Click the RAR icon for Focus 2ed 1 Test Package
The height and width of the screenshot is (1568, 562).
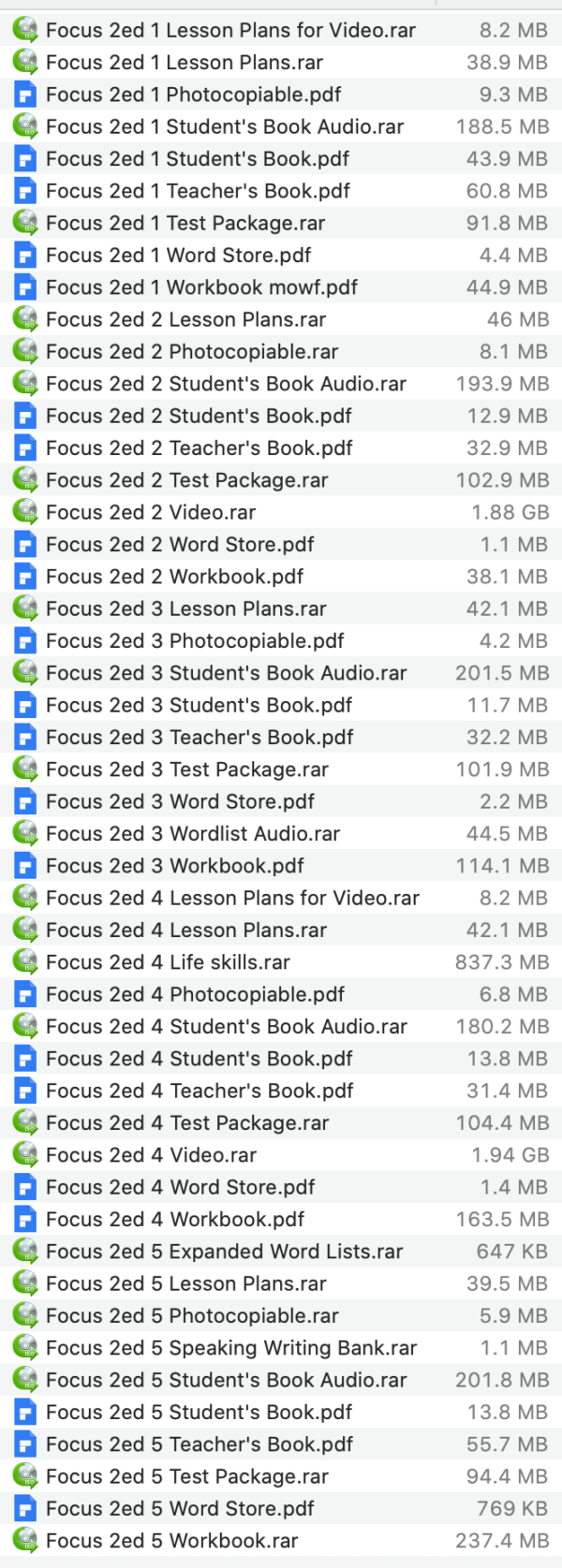tap(25, 223)
